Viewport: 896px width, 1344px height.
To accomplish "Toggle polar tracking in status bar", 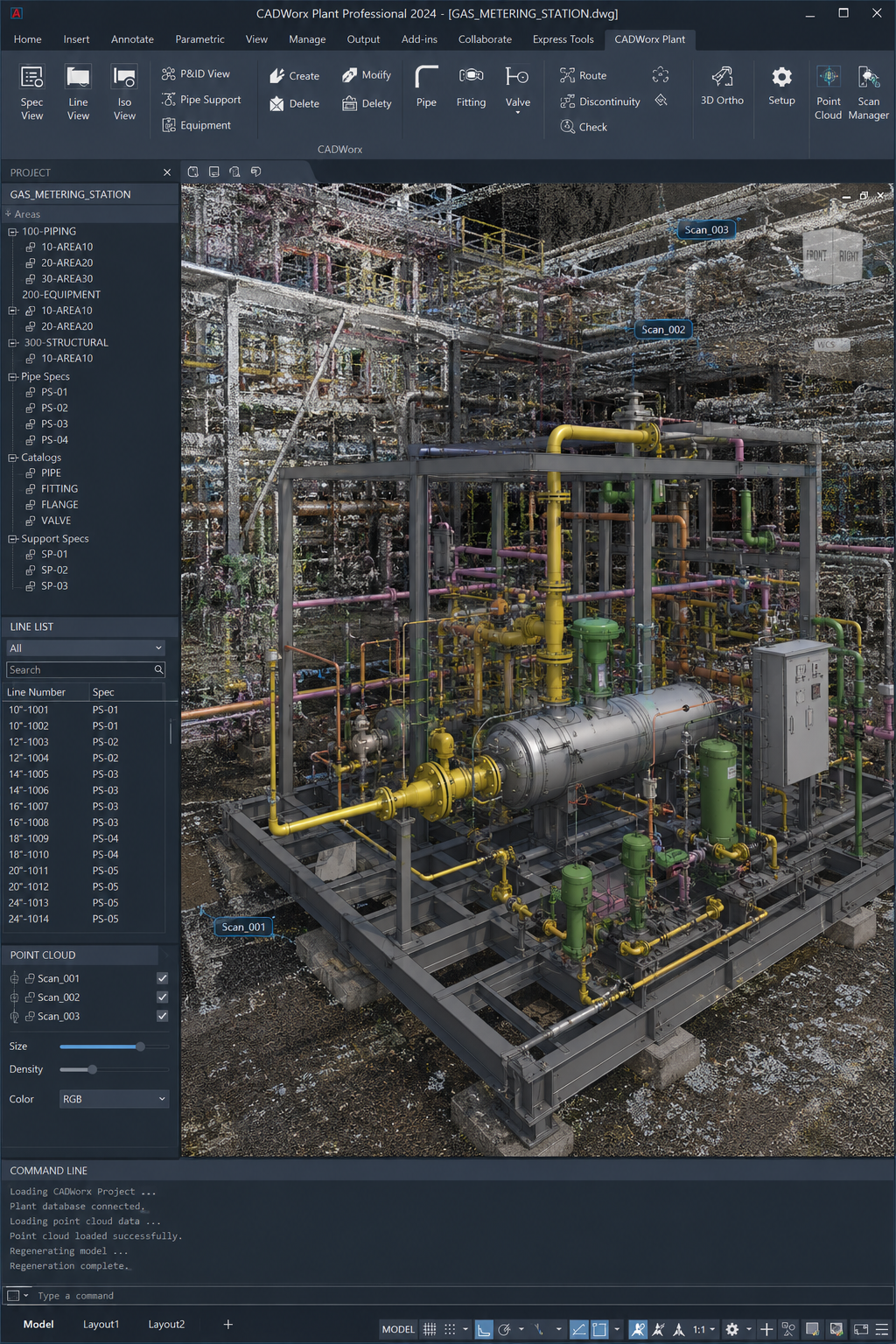I will 505,1329.
